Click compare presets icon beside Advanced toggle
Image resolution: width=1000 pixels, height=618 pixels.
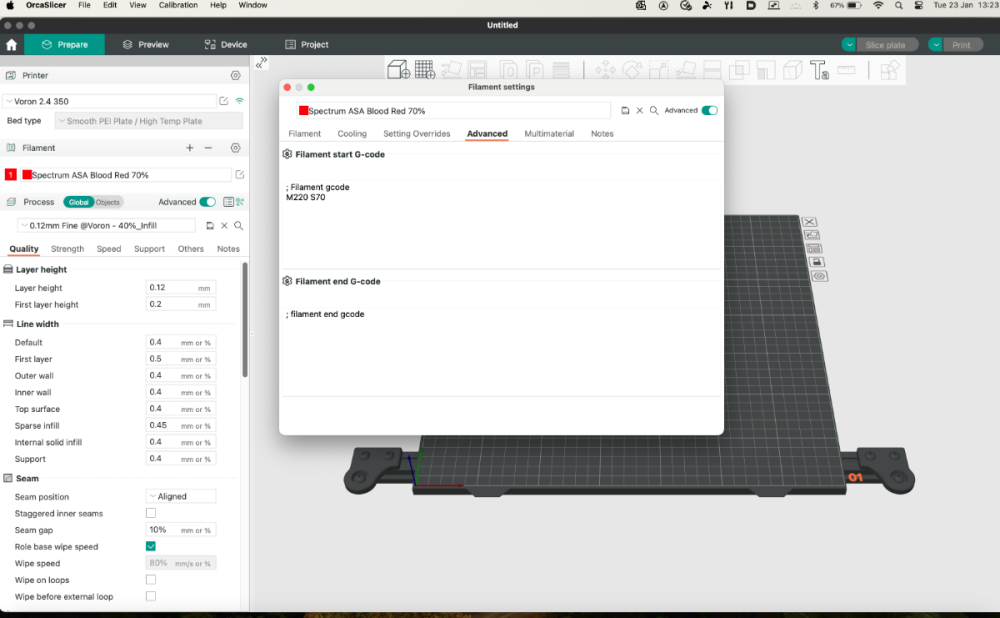point(240,202)
